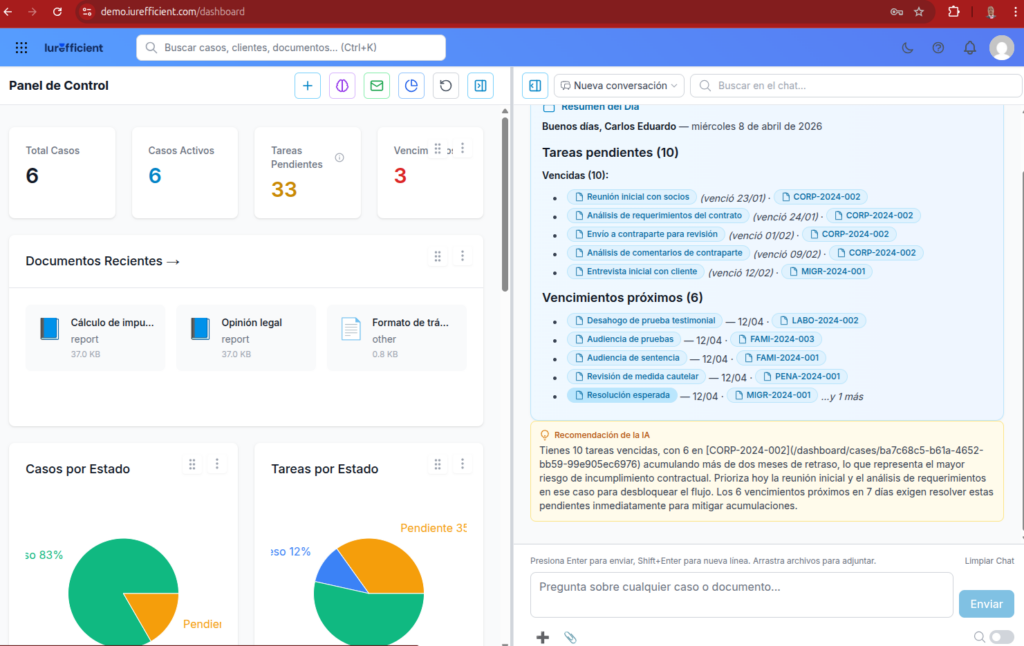Open the three-dot menu on Casos por Estado
The height and width of the screenshot is (646, 1024).
coord(217,464)
